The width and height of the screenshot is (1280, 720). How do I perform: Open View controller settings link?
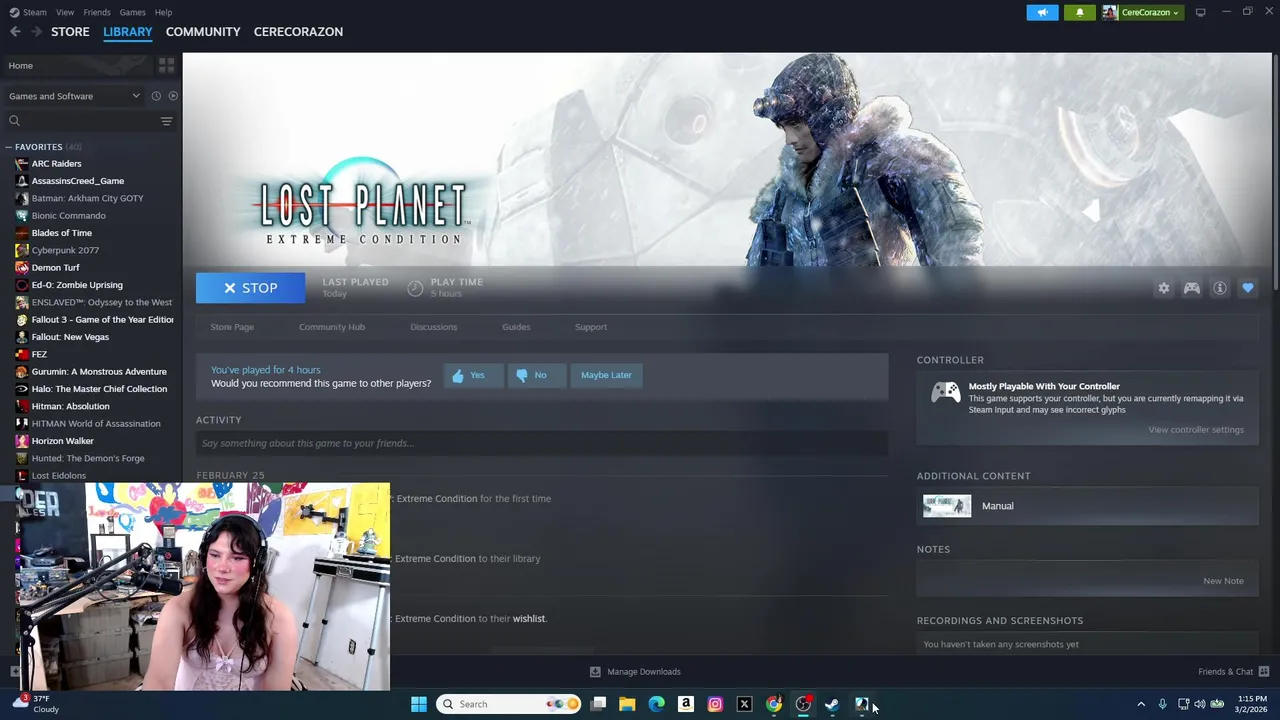(1196, 430)
